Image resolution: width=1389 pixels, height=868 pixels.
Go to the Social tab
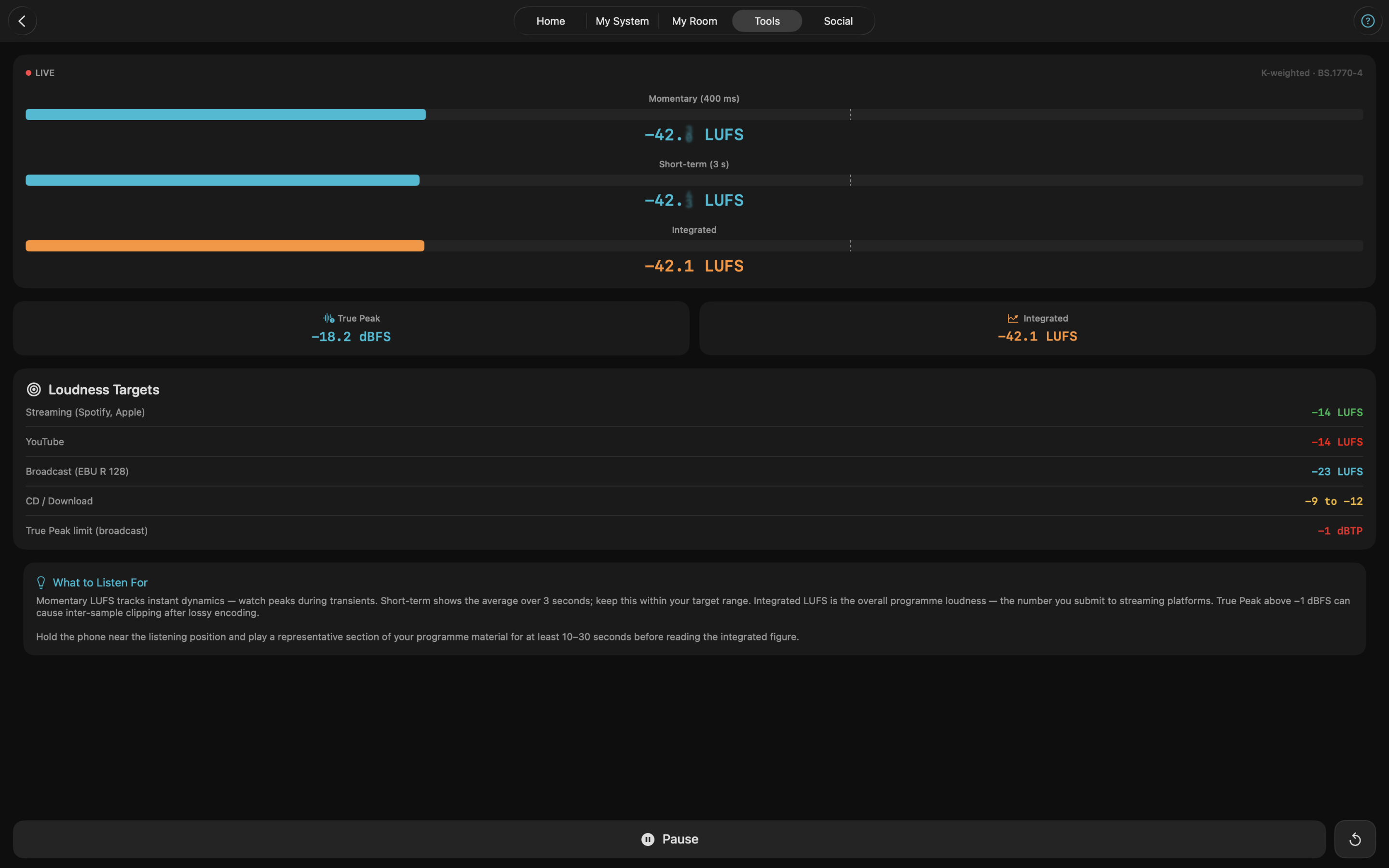pyautogui.click(x=838, y=21)
